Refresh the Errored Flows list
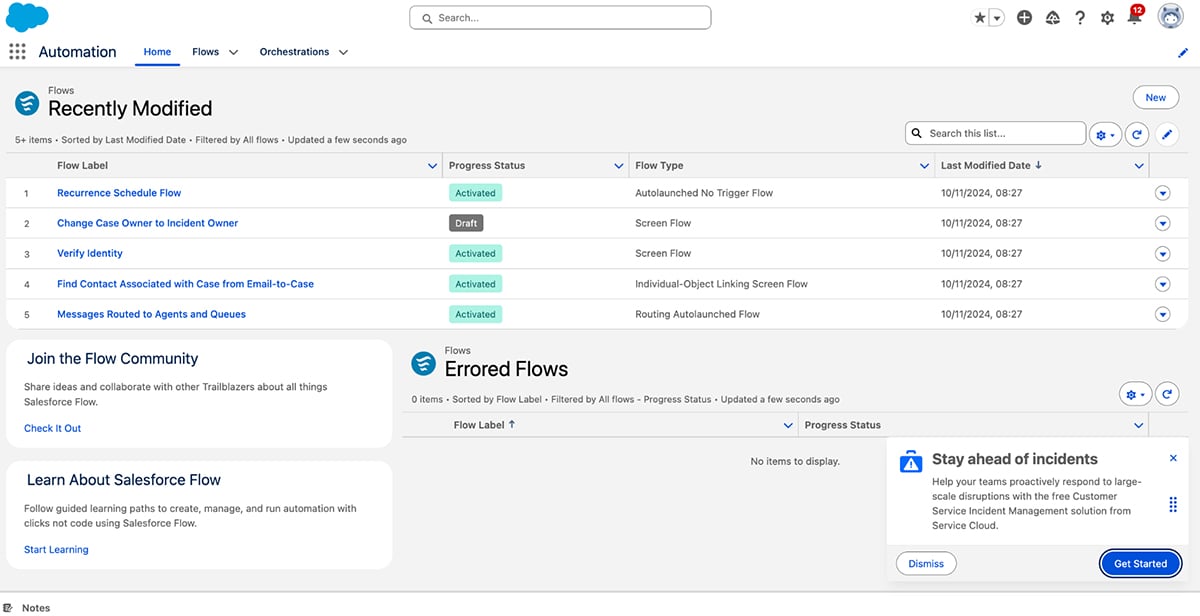Viewport: 1200px width, 616px height. coord(1167,393)
